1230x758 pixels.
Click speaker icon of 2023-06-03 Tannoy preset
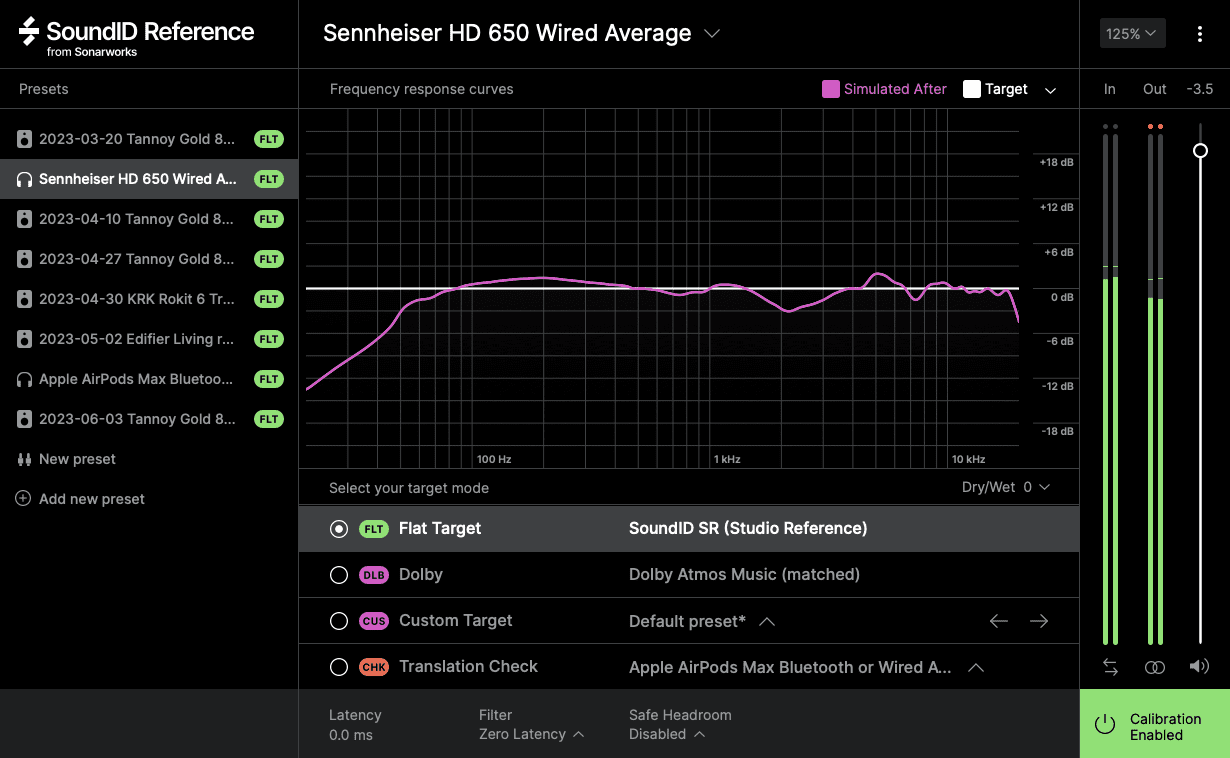pos(24,419)
